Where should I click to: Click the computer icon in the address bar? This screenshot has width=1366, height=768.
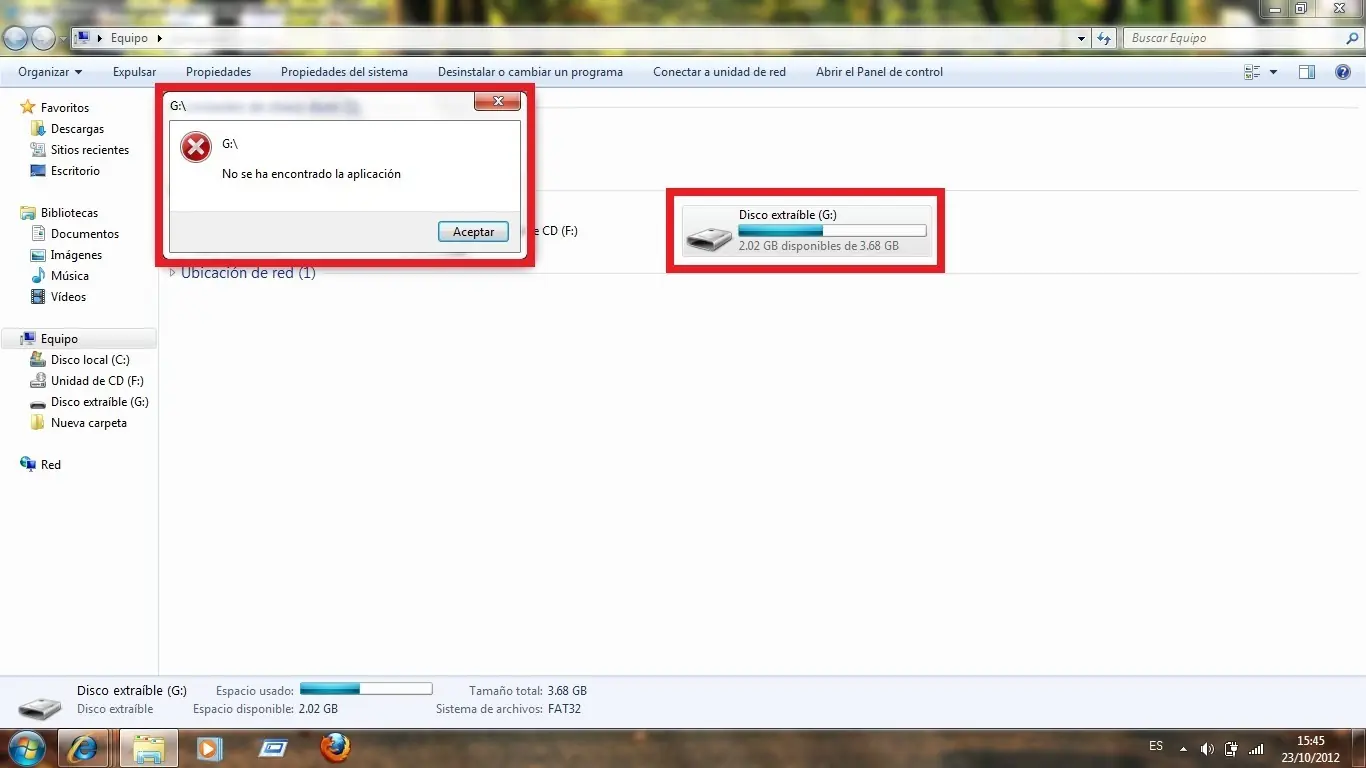coord(84,38)
